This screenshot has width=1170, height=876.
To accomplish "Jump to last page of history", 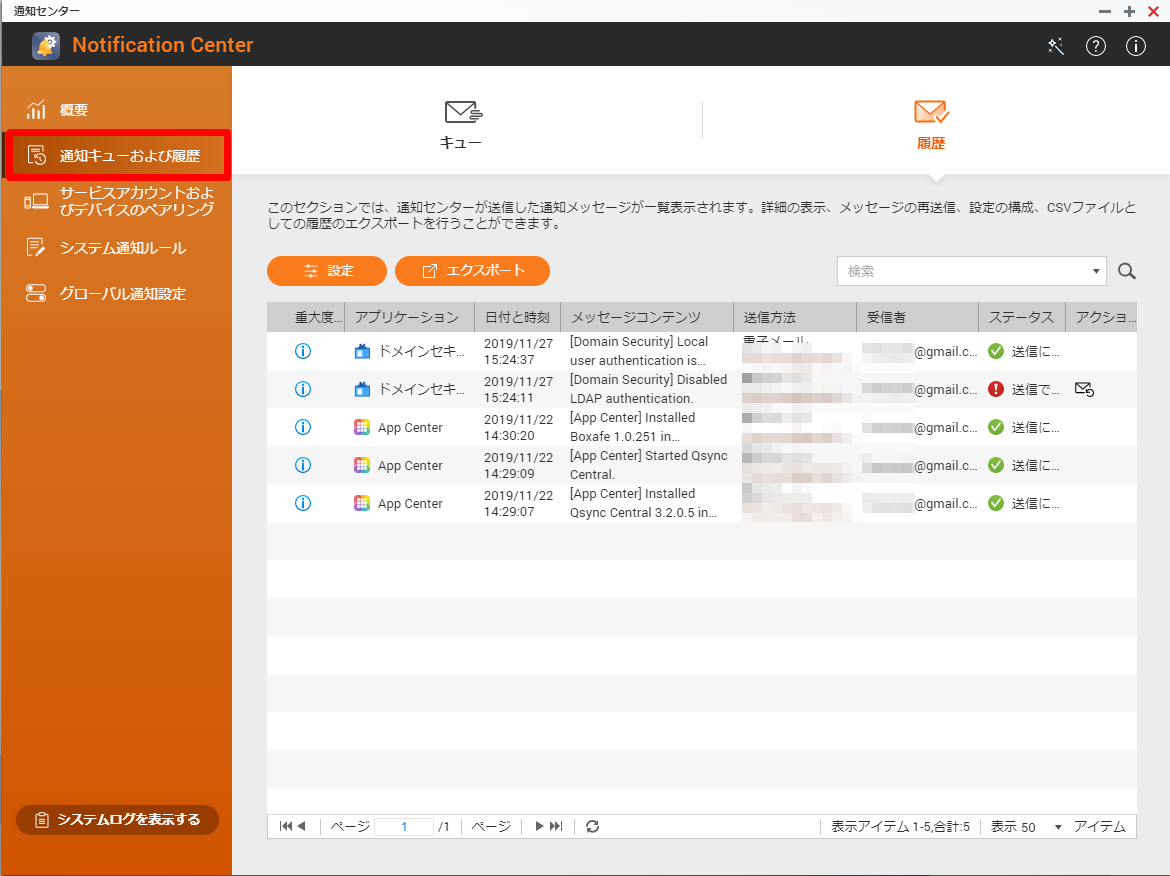I will pos(556,826).
